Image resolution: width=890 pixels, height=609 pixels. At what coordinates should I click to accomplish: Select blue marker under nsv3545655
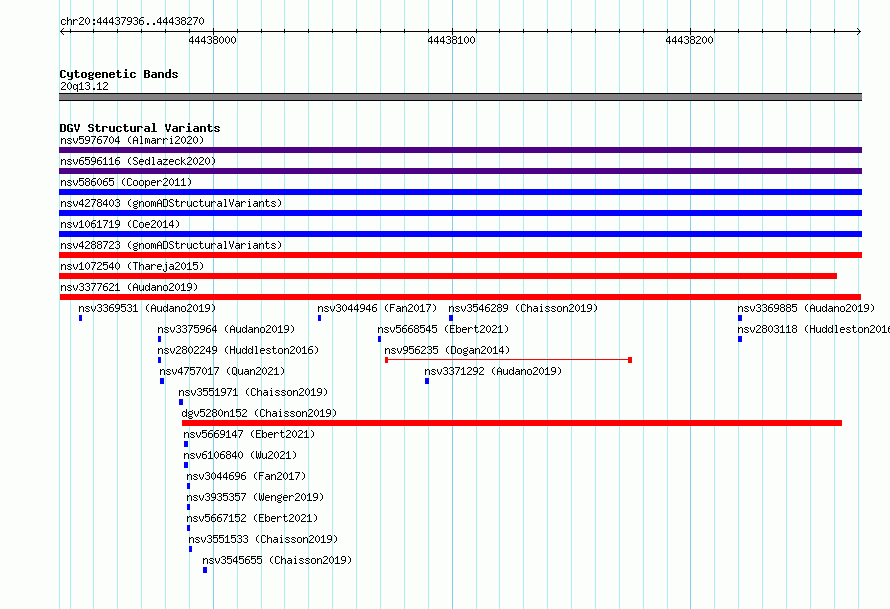pos(205,570)
